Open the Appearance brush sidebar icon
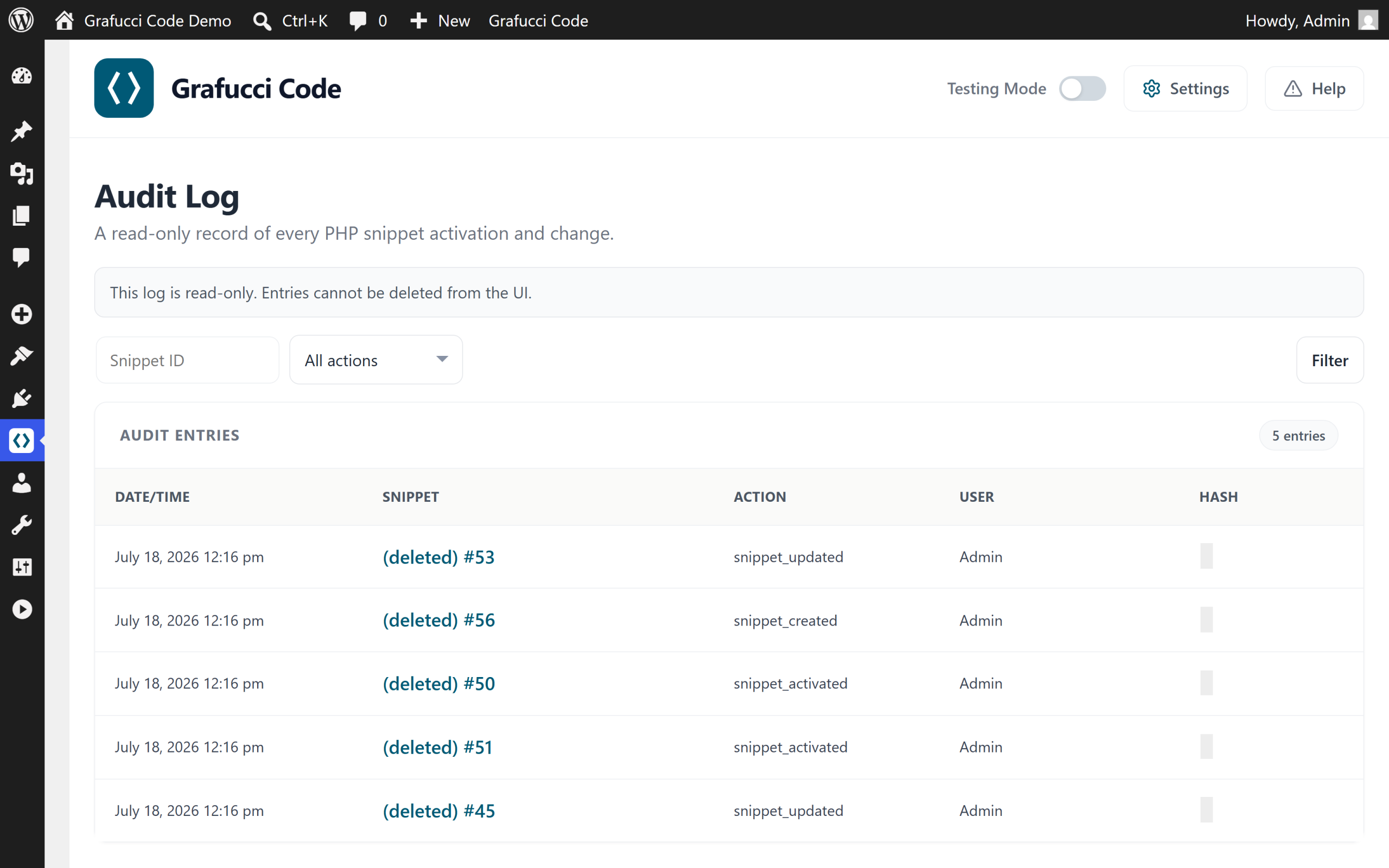Viewport: 1389px width, 868px height. [22, 356]
